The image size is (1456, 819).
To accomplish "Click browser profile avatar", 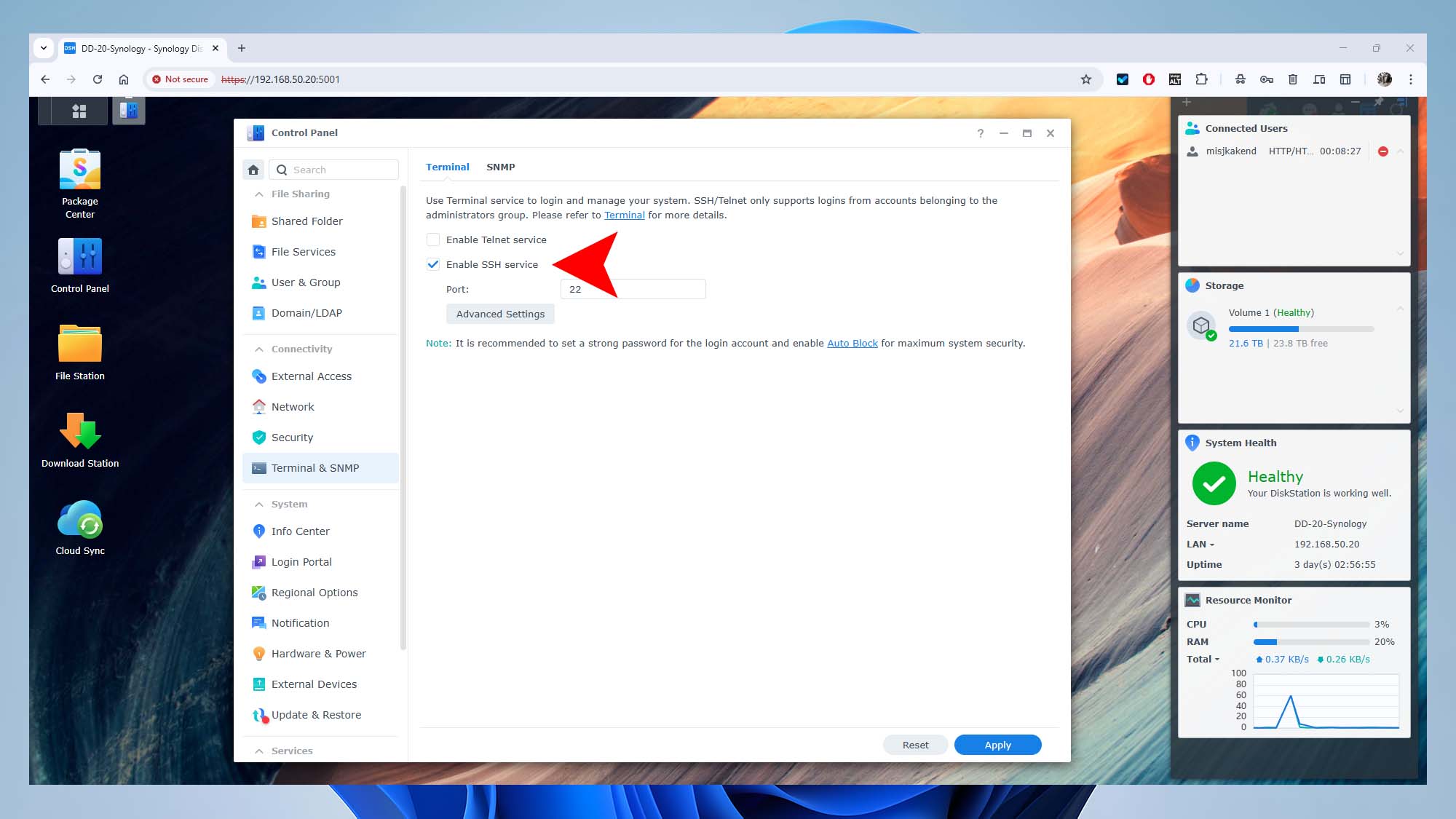I will [1384, 79].
